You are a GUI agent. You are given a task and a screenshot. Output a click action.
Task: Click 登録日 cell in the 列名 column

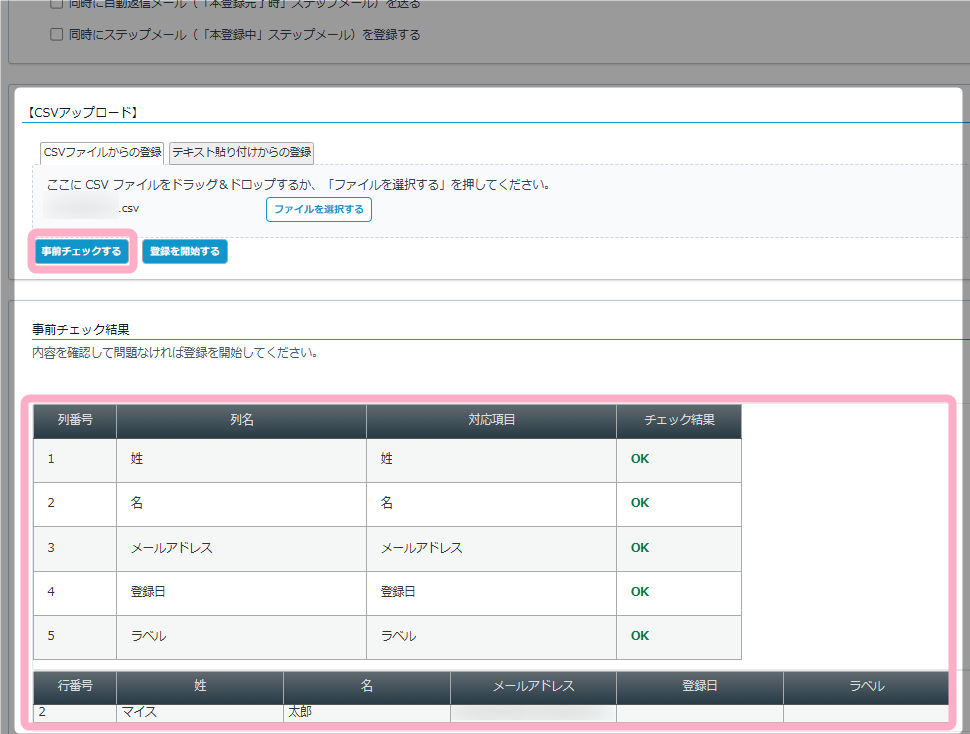point(148,592)
